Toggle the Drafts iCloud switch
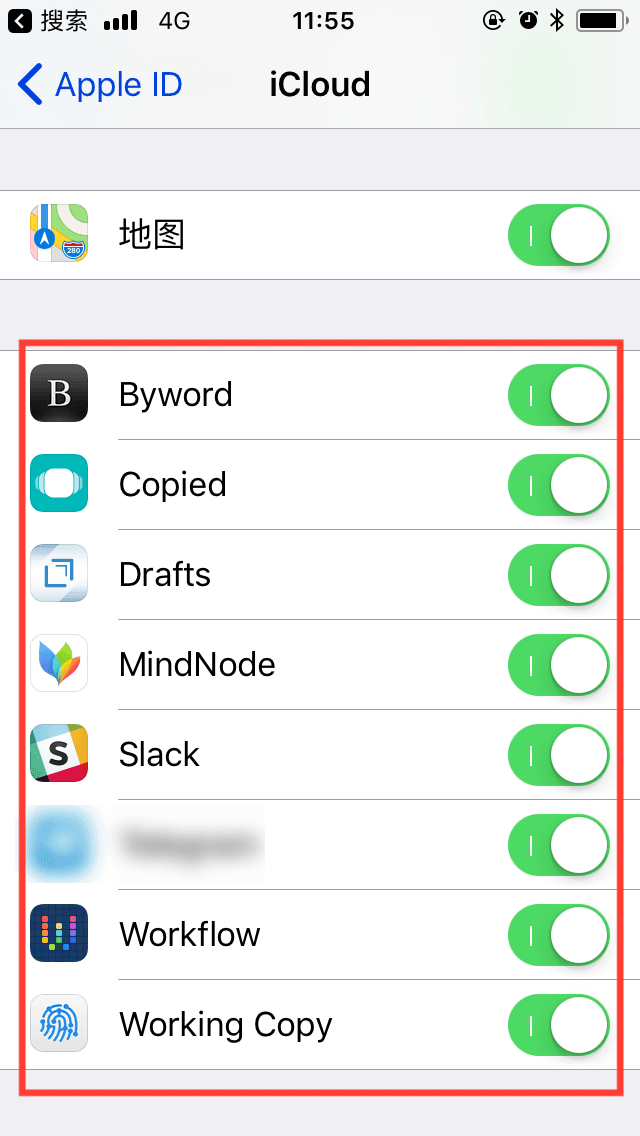640x1136 pixels. tap(559, 575)
